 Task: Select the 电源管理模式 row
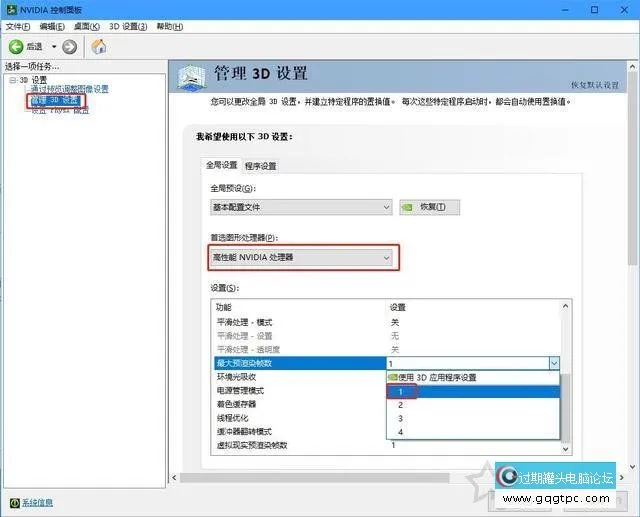pos(300,391)
